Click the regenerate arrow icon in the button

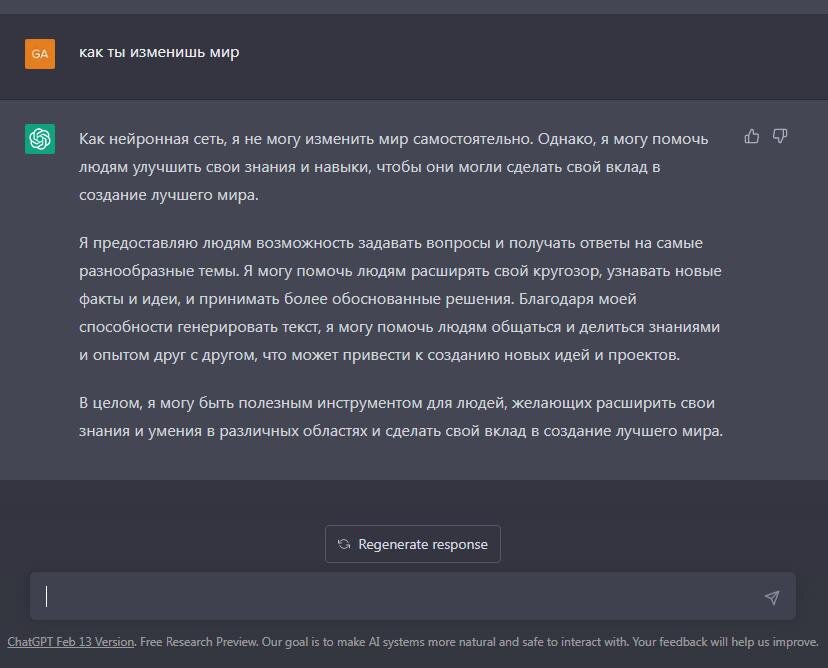343,544
